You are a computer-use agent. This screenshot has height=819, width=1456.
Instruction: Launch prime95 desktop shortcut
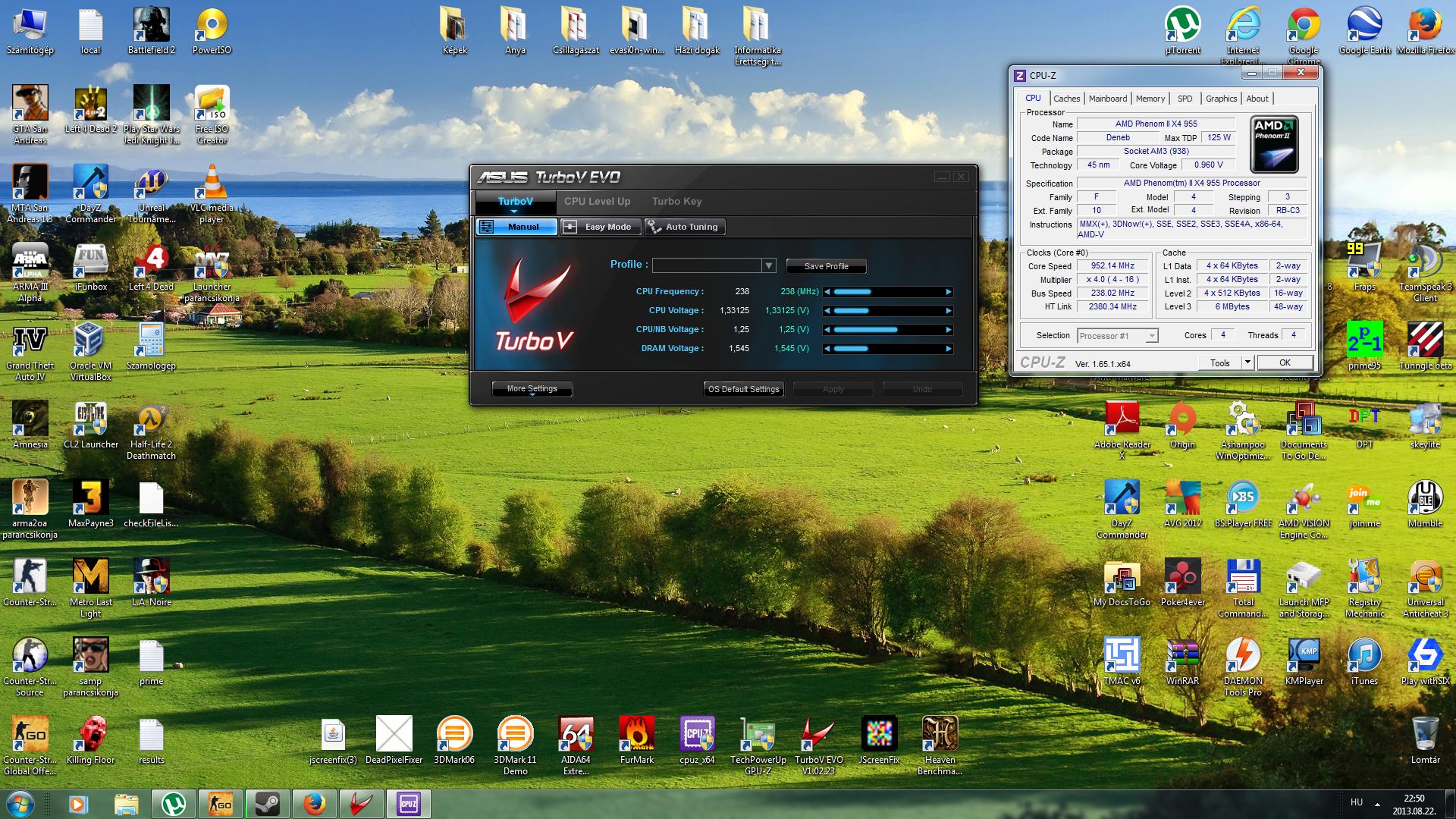tap(1364, 347)
